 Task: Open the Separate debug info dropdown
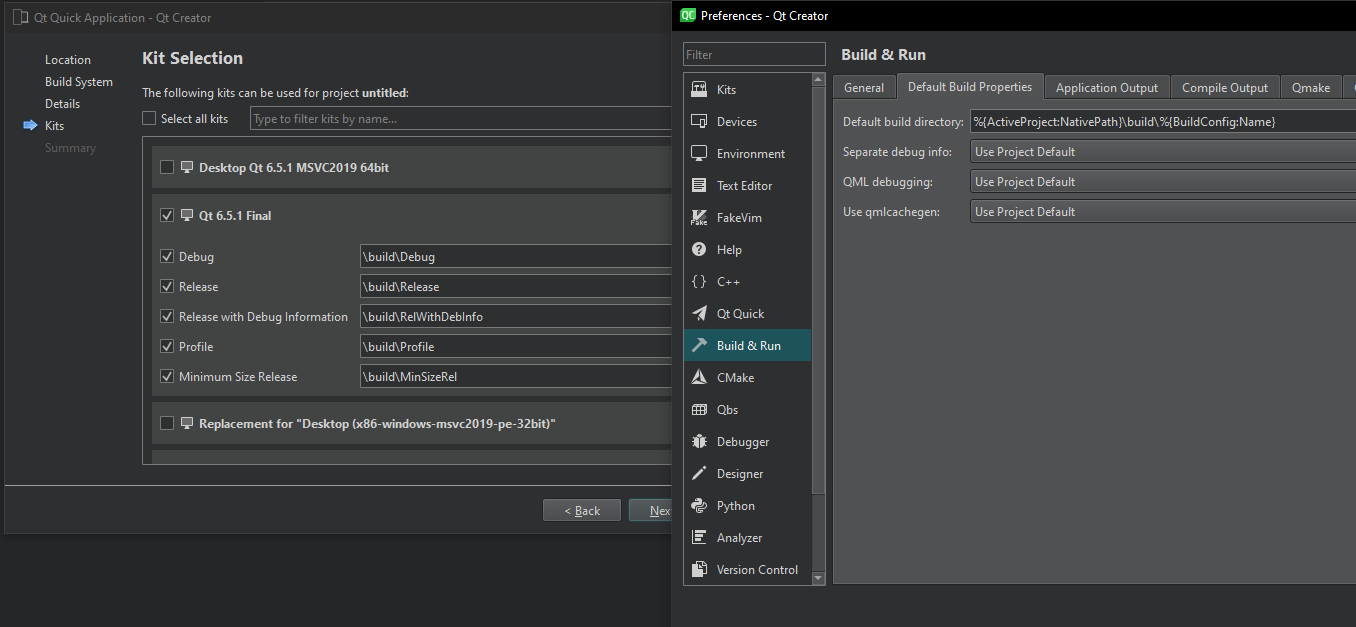1163,152
